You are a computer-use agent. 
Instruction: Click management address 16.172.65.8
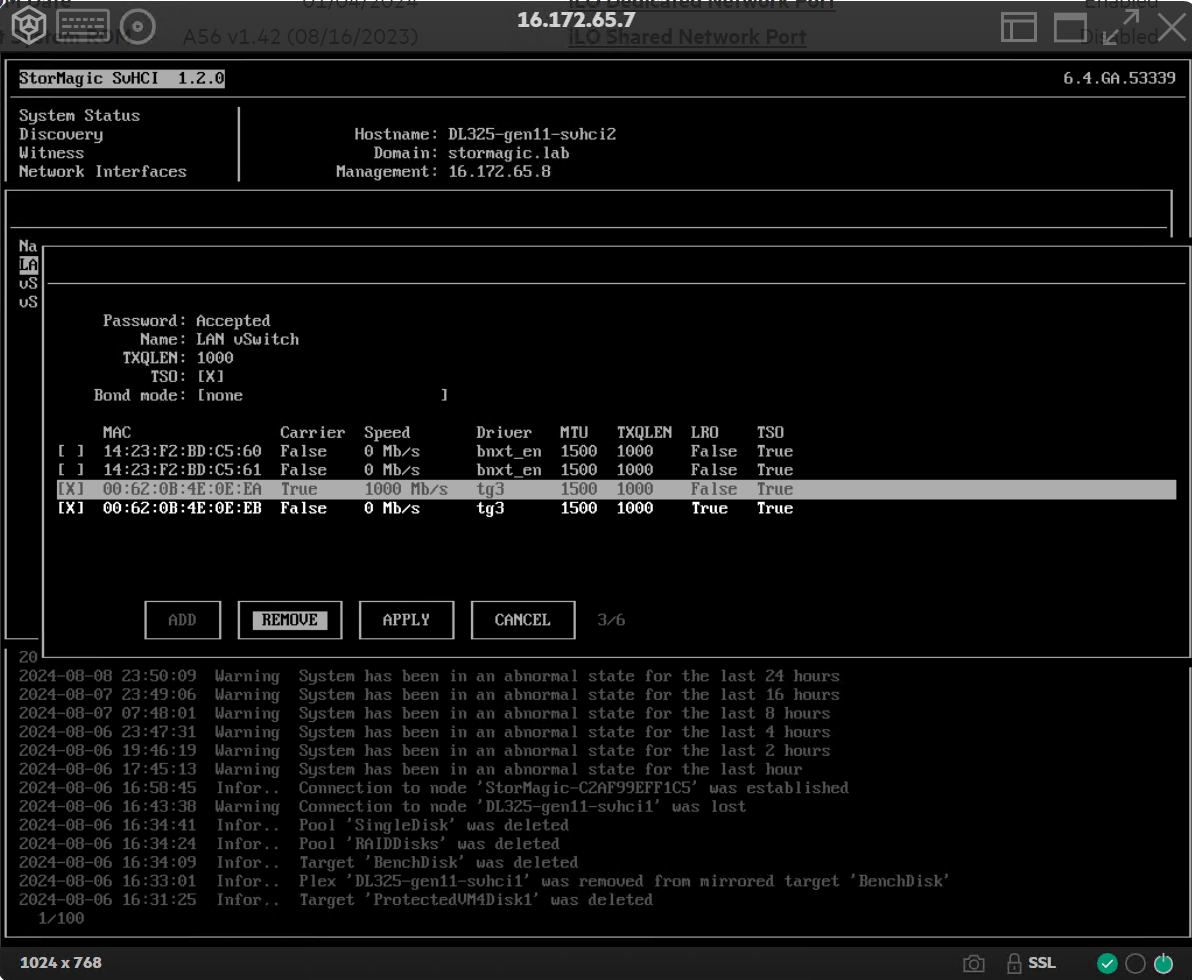coord(499,172)
